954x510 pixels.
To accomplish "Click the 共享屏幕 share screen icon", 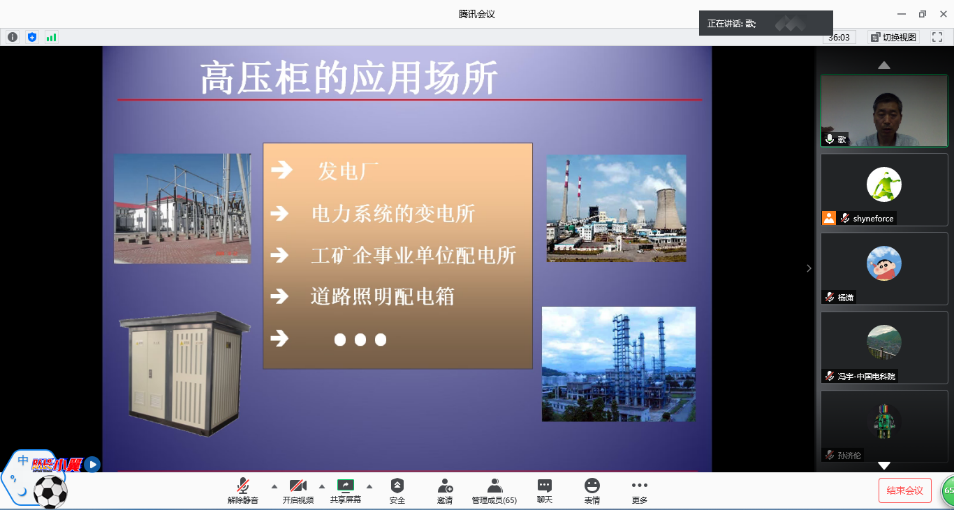I will pyautogui.click(x=345, y=489).
